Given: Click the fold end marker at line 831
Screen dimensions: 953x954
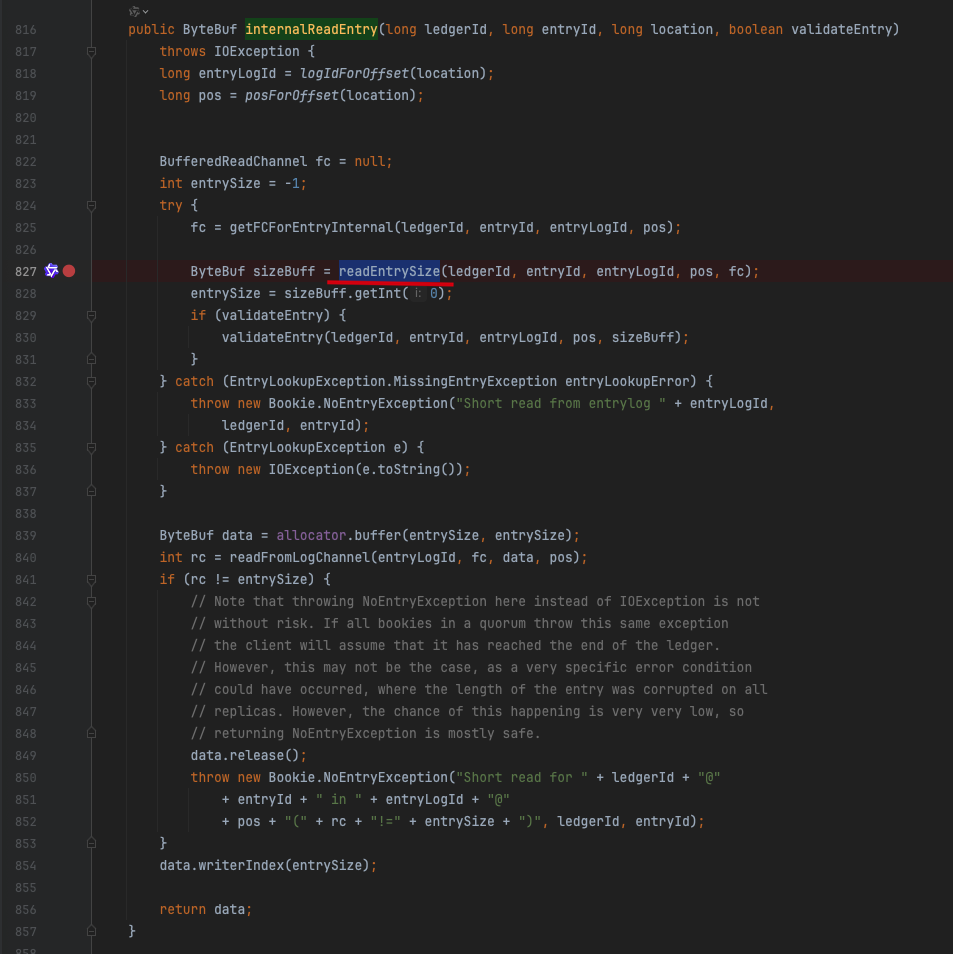Looking at the screenshot, I should click(x=91, y=360).
